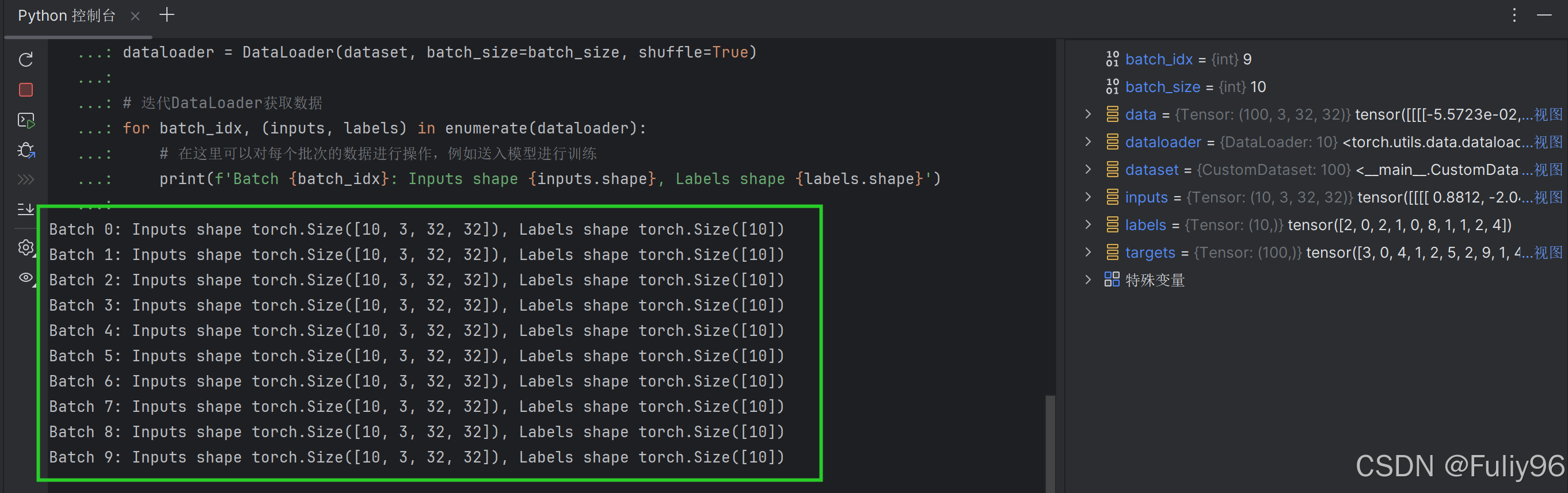The height and width of the screenshot is (493, 1568).
Task: Attach the debugger bug icon
Action: coord(25,150)
